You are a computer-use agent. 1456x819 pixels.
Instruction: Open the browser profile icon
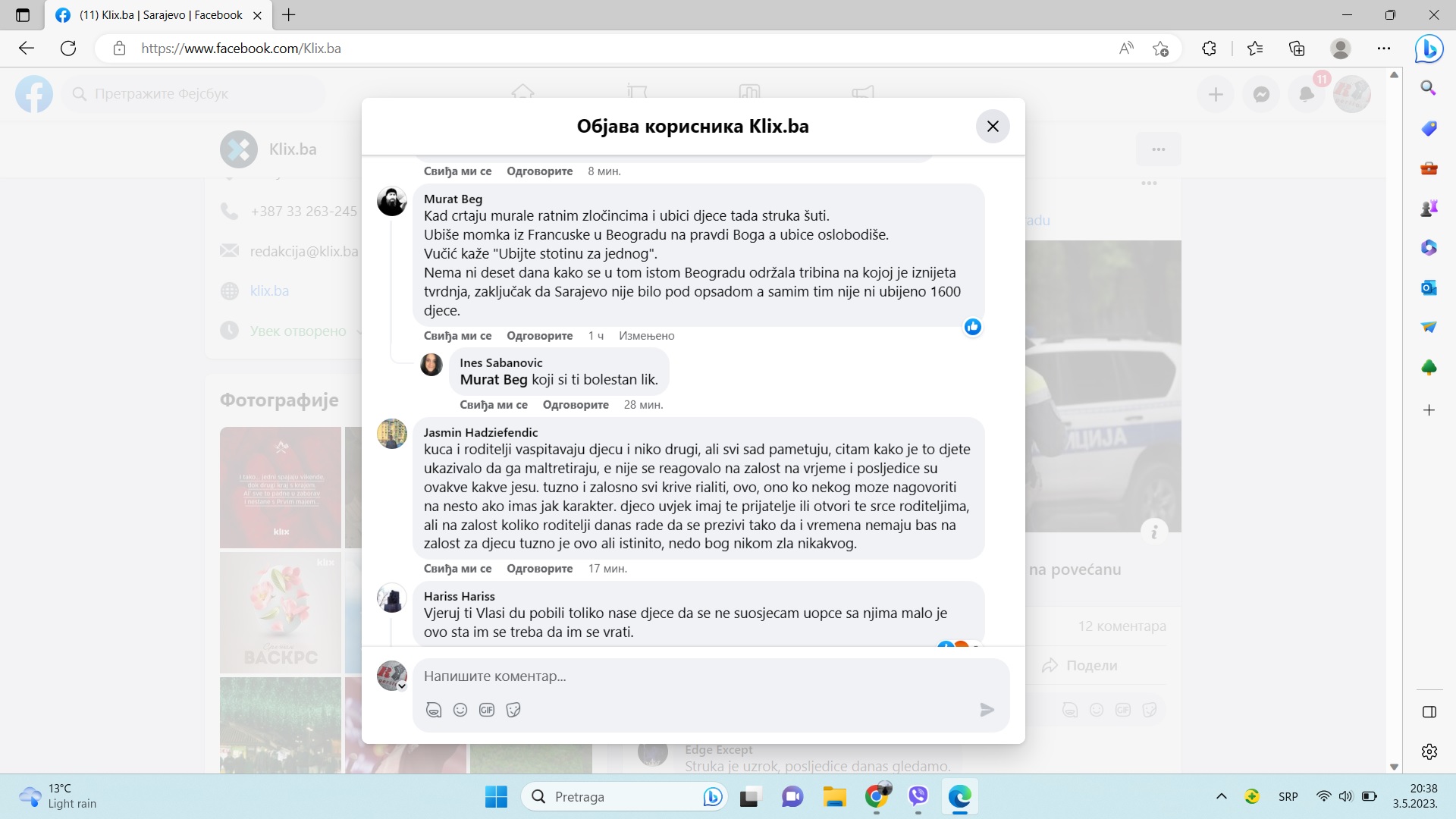[x=1341, y=49]
